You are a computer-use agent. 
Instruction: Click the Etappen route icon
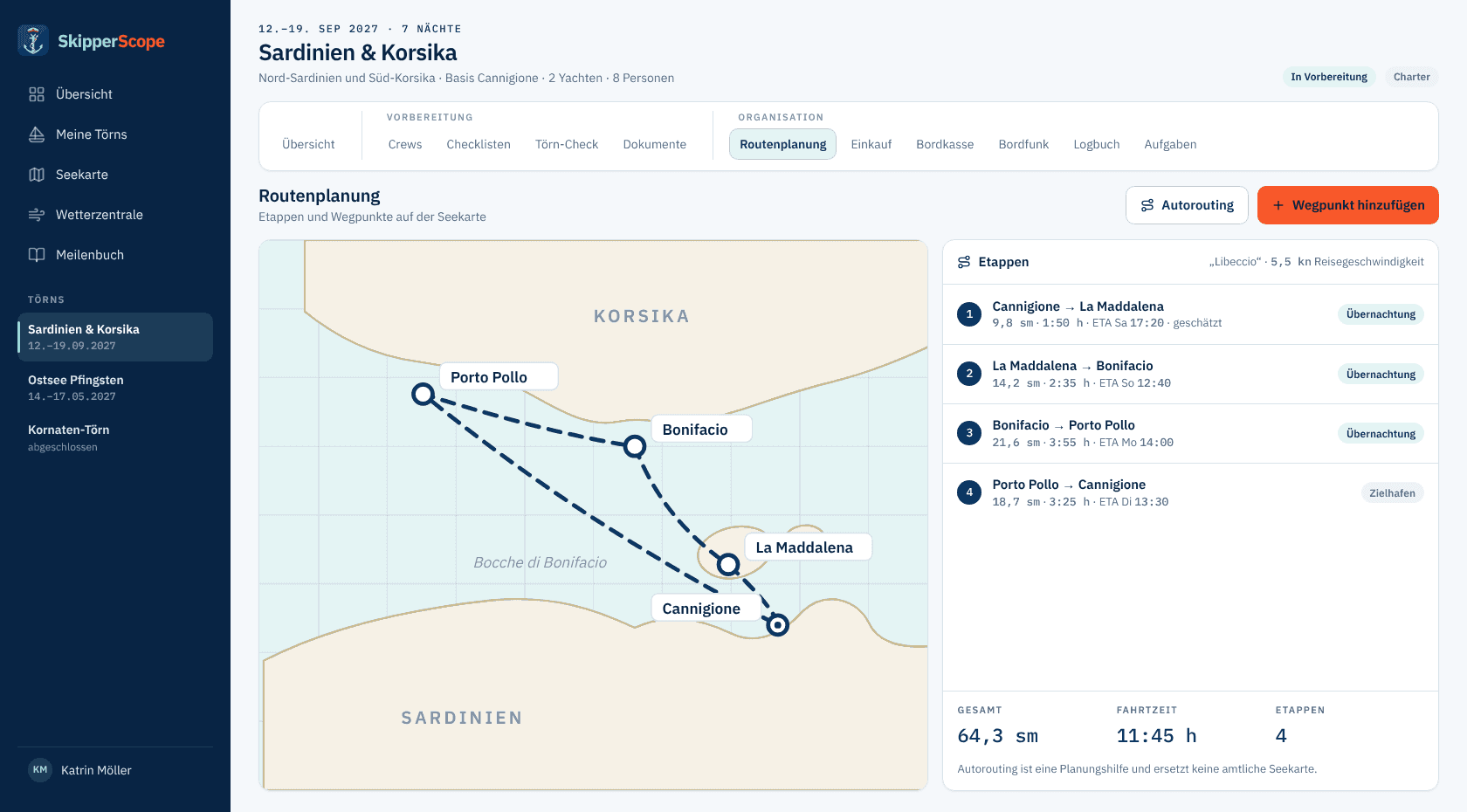pyautogui.click(x=964, y=262)
